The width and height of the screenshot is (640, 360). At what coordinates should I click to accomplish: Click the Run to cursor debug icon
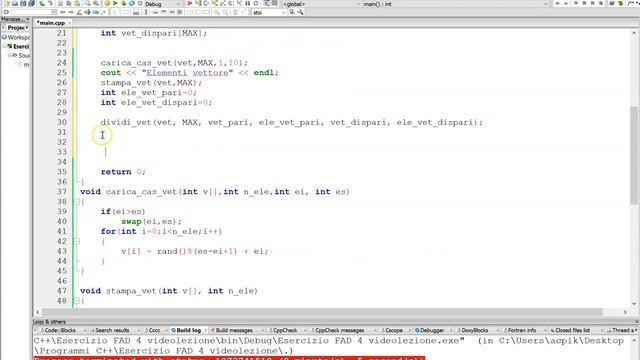198,3
